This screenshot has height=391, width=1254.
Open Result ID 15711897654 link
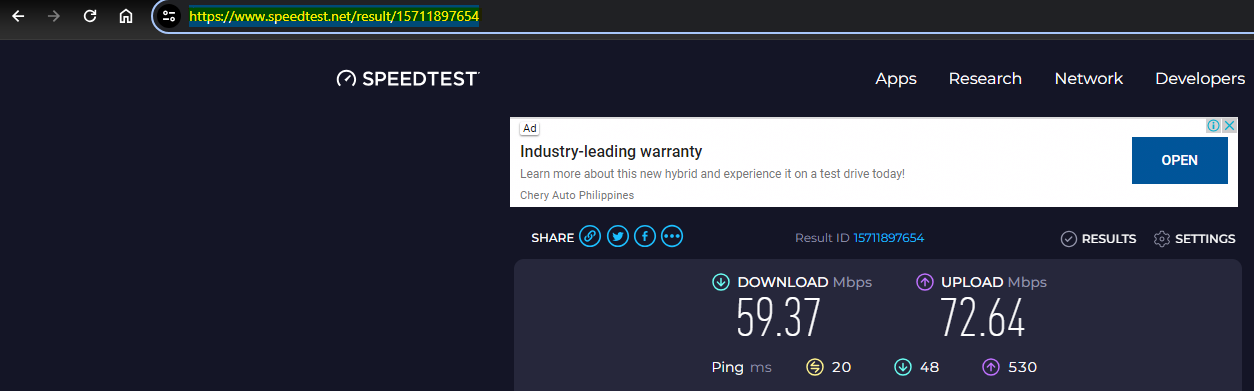point(889,238)
